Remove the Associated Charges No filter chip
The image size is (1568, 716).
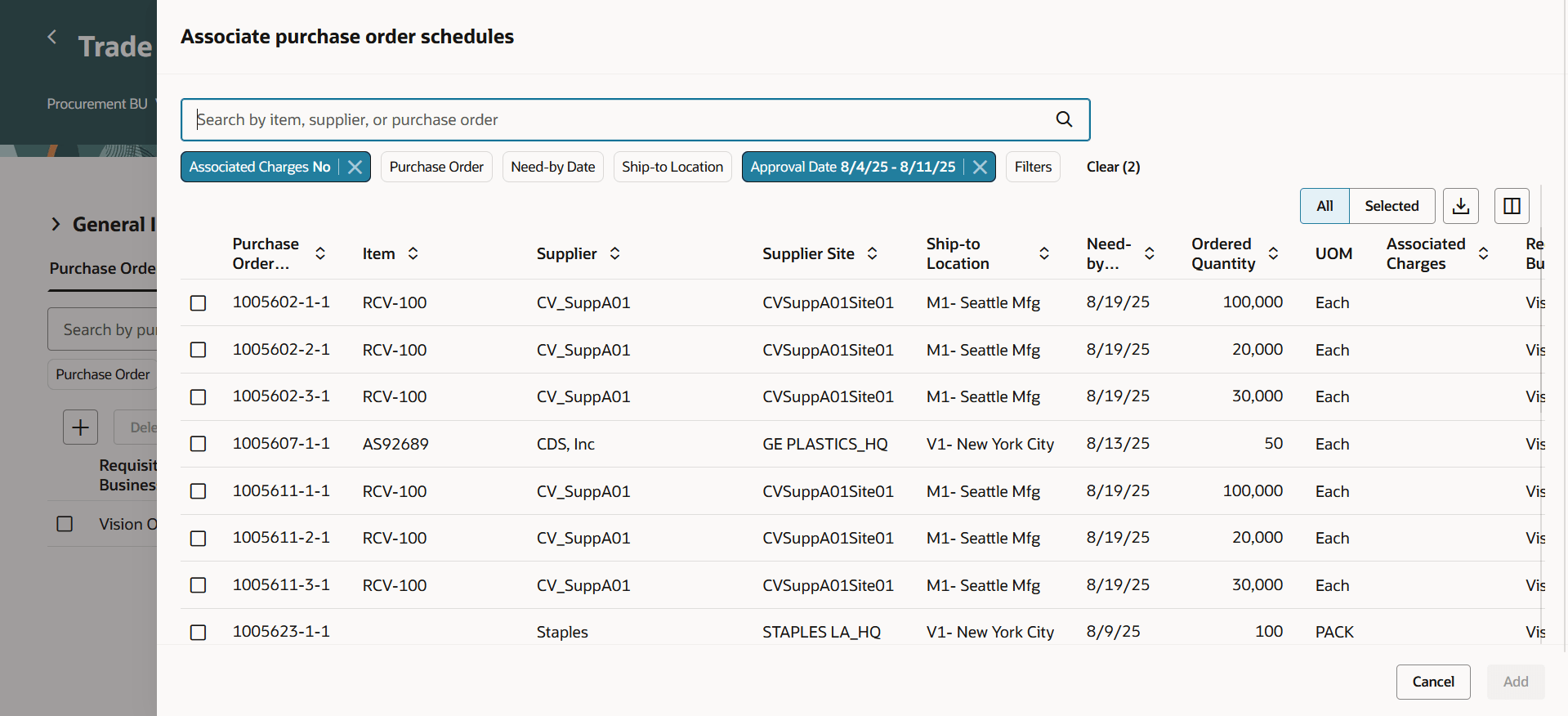coord(355,167)
